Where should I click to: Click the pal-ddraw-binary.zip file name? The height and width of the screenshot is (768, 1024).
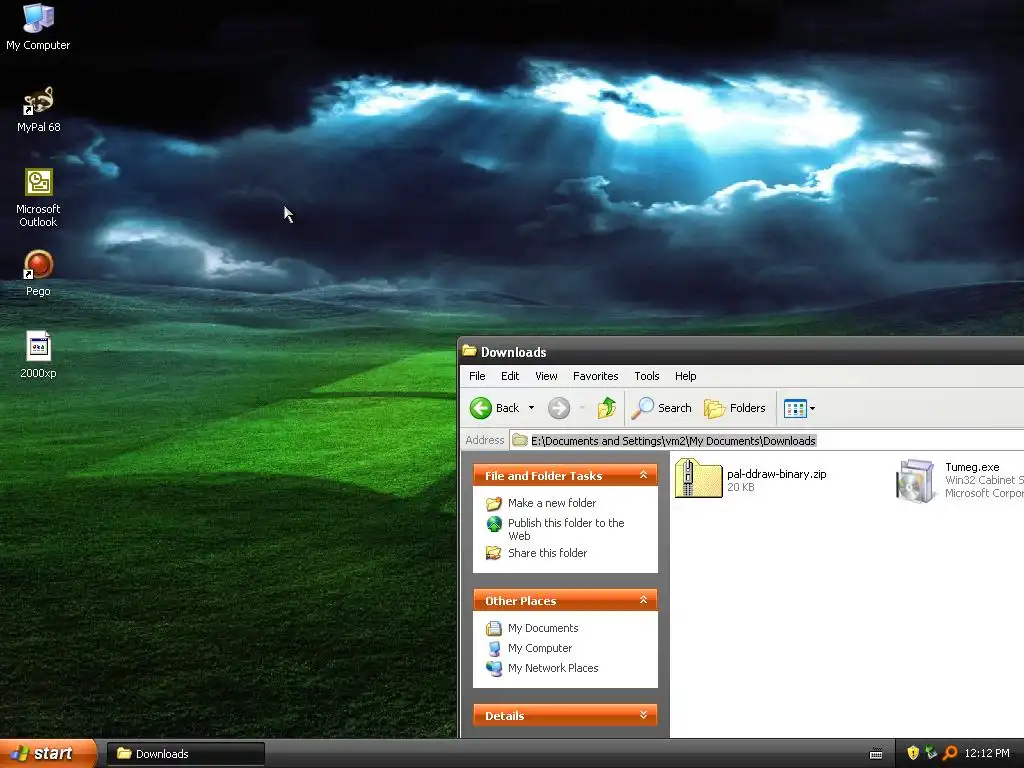[x=776, y=474]
